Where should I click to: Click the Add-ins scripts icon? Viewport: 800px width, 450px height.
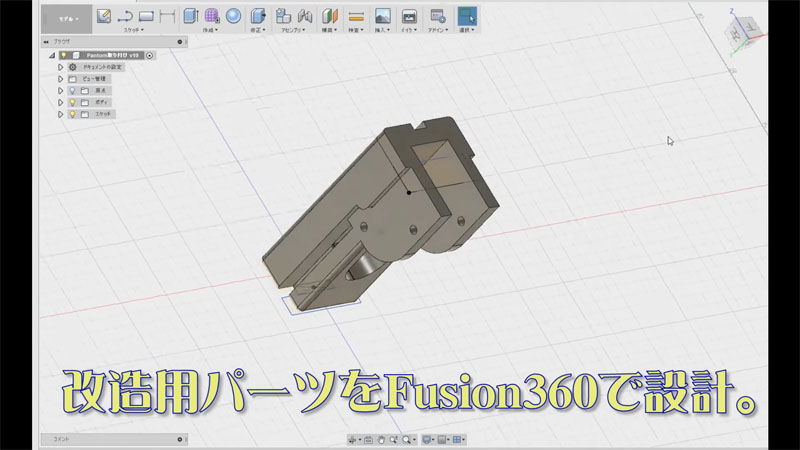(438, 16)
